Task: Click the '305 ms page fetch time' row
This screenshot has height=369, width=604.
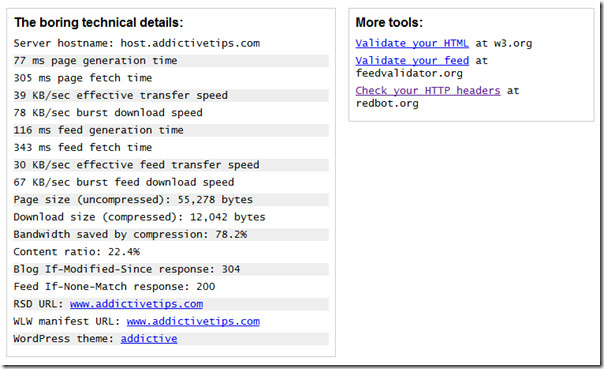Action: pos(171,78)
